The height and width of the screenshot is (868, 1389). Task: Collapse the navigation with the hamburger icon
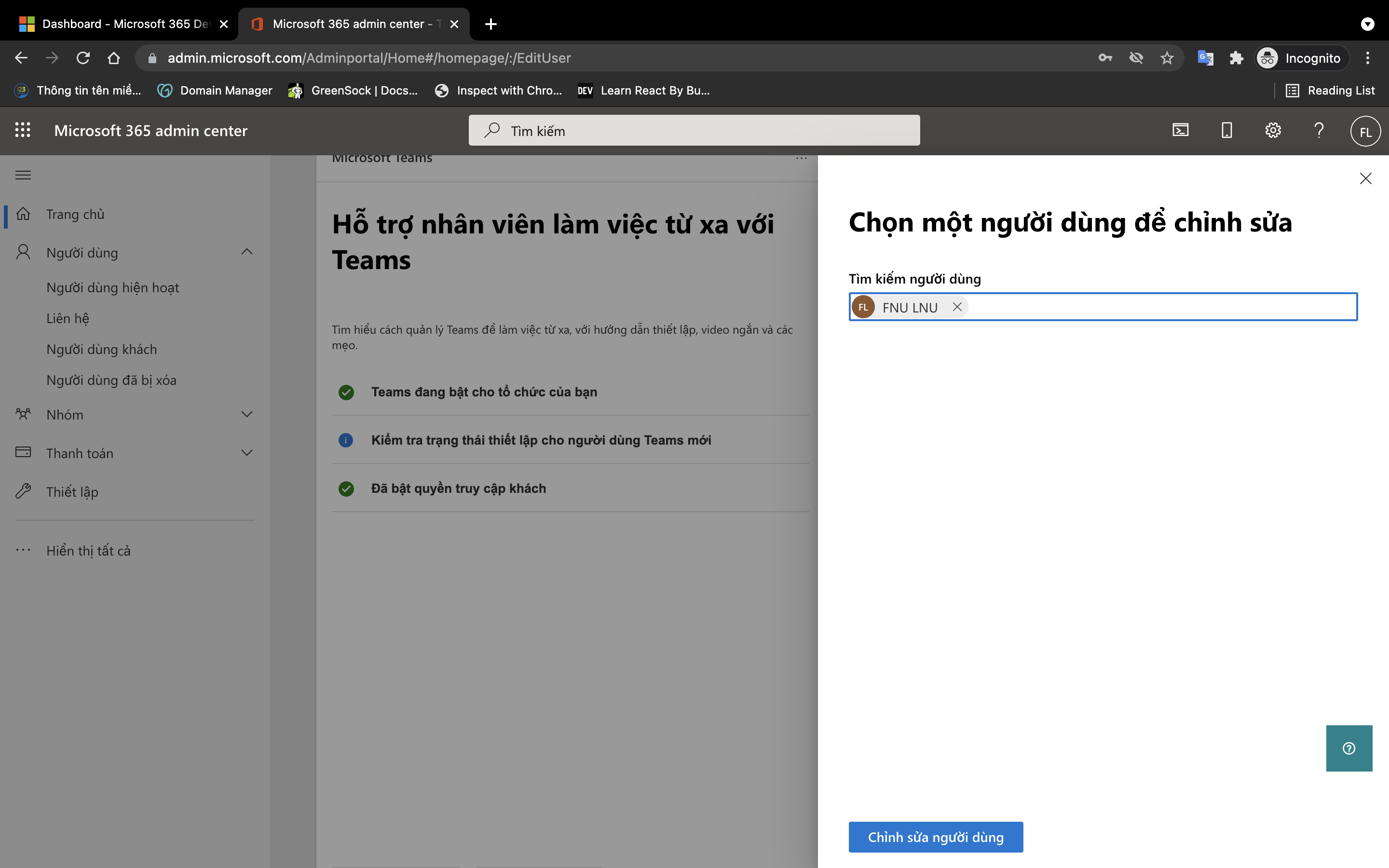tap(23, 175)
